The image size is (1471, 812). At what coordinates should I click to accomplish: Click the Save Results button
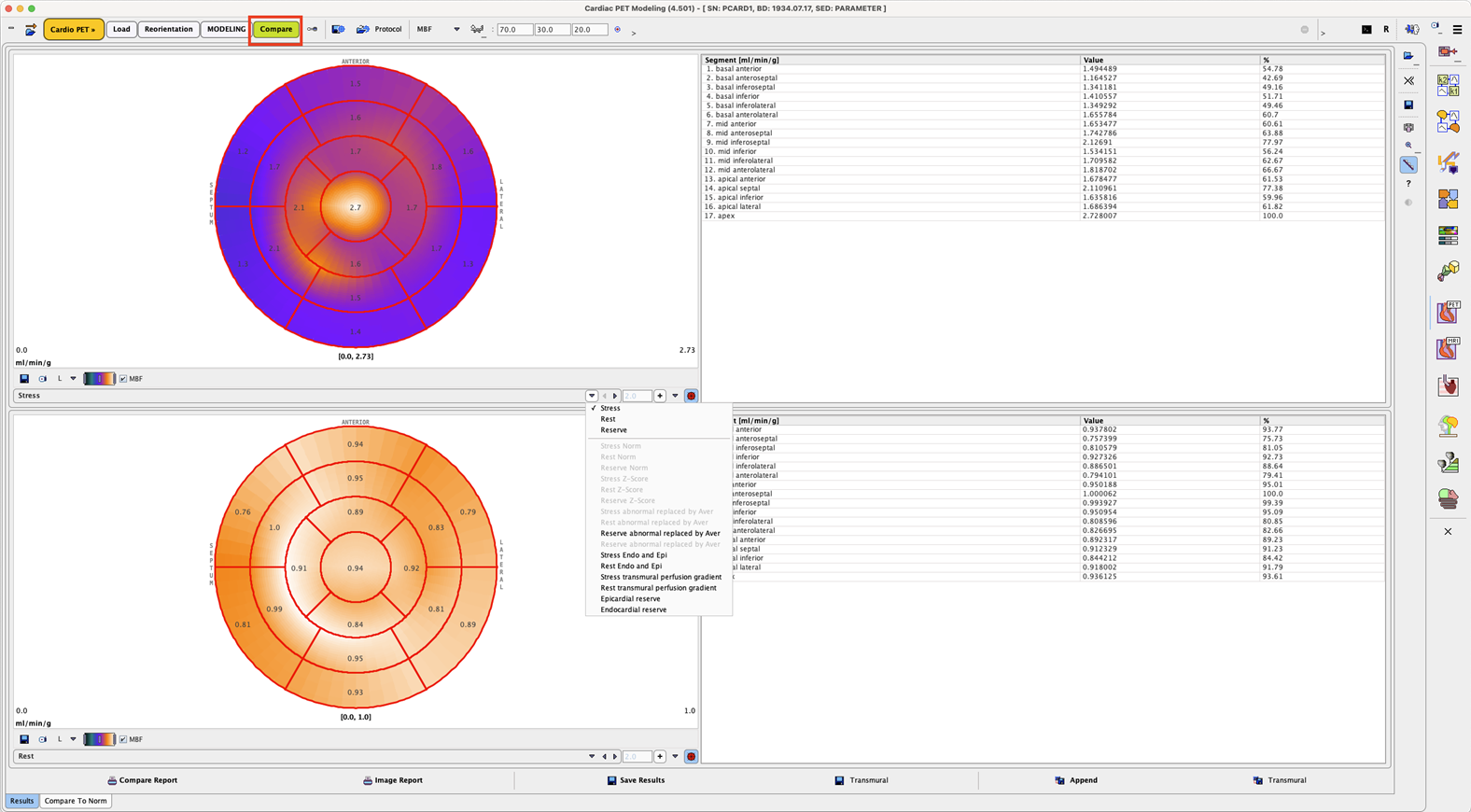click(636, 780)
